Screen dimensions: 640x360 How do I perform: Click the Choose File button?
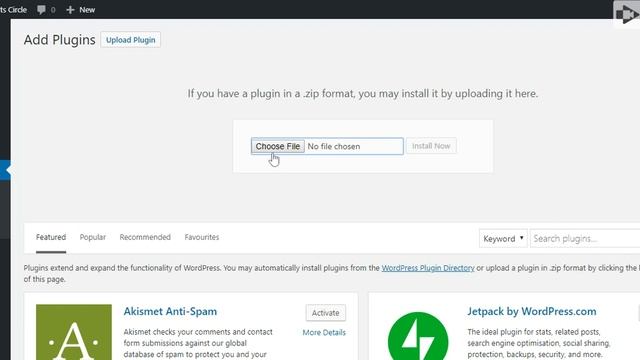(278, 146)
